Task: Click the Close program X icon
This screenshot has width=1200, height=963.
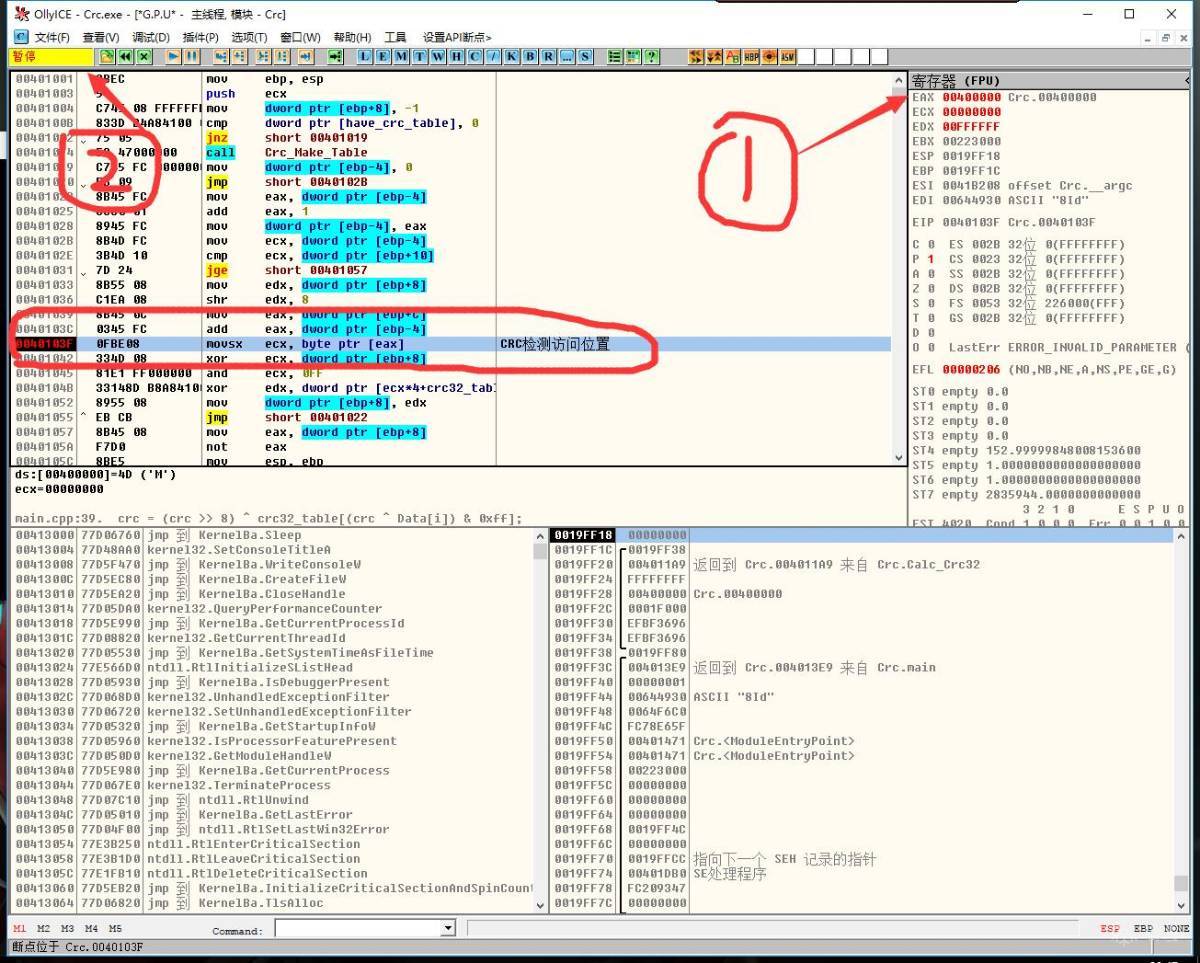Action: 143,56
